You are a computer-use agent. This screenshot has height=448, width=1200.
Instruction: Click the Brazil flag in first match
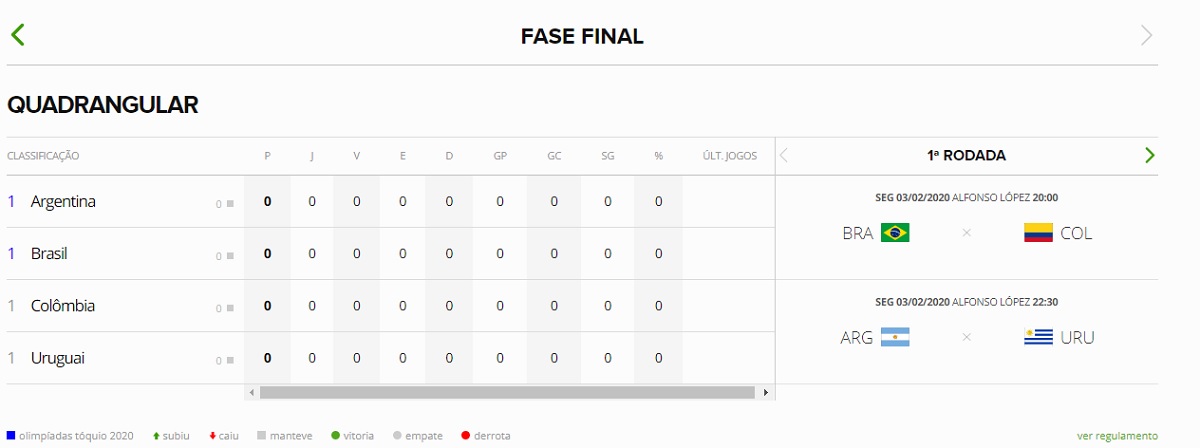895,233
